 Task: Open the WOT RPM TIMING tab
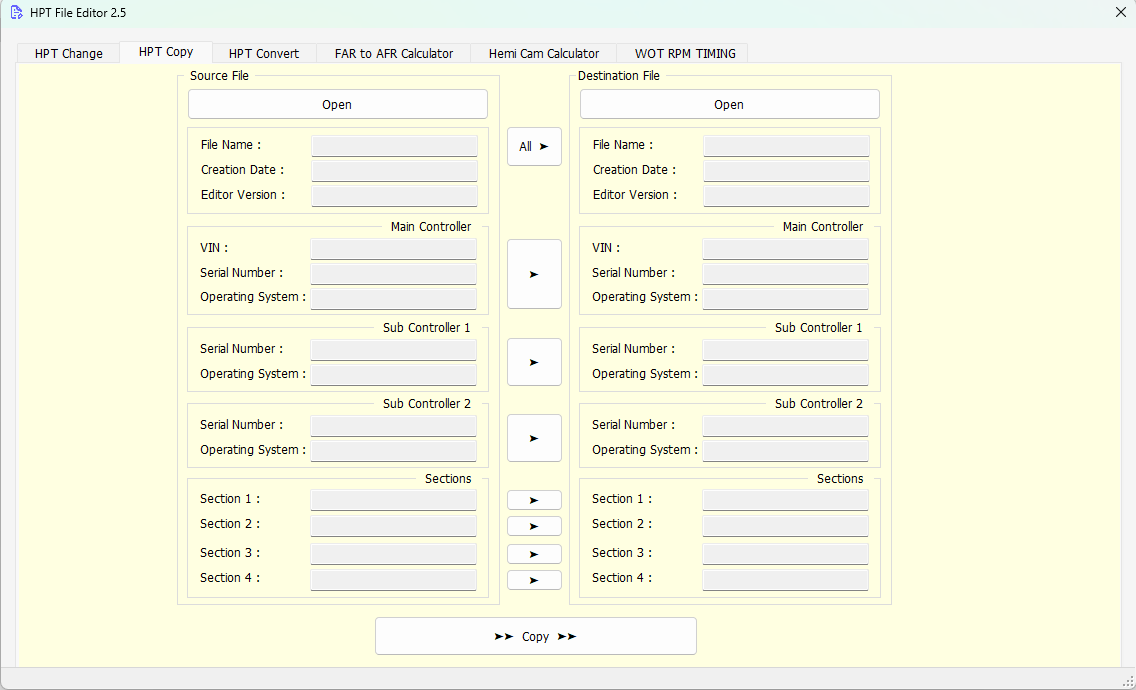coord(684,54)
